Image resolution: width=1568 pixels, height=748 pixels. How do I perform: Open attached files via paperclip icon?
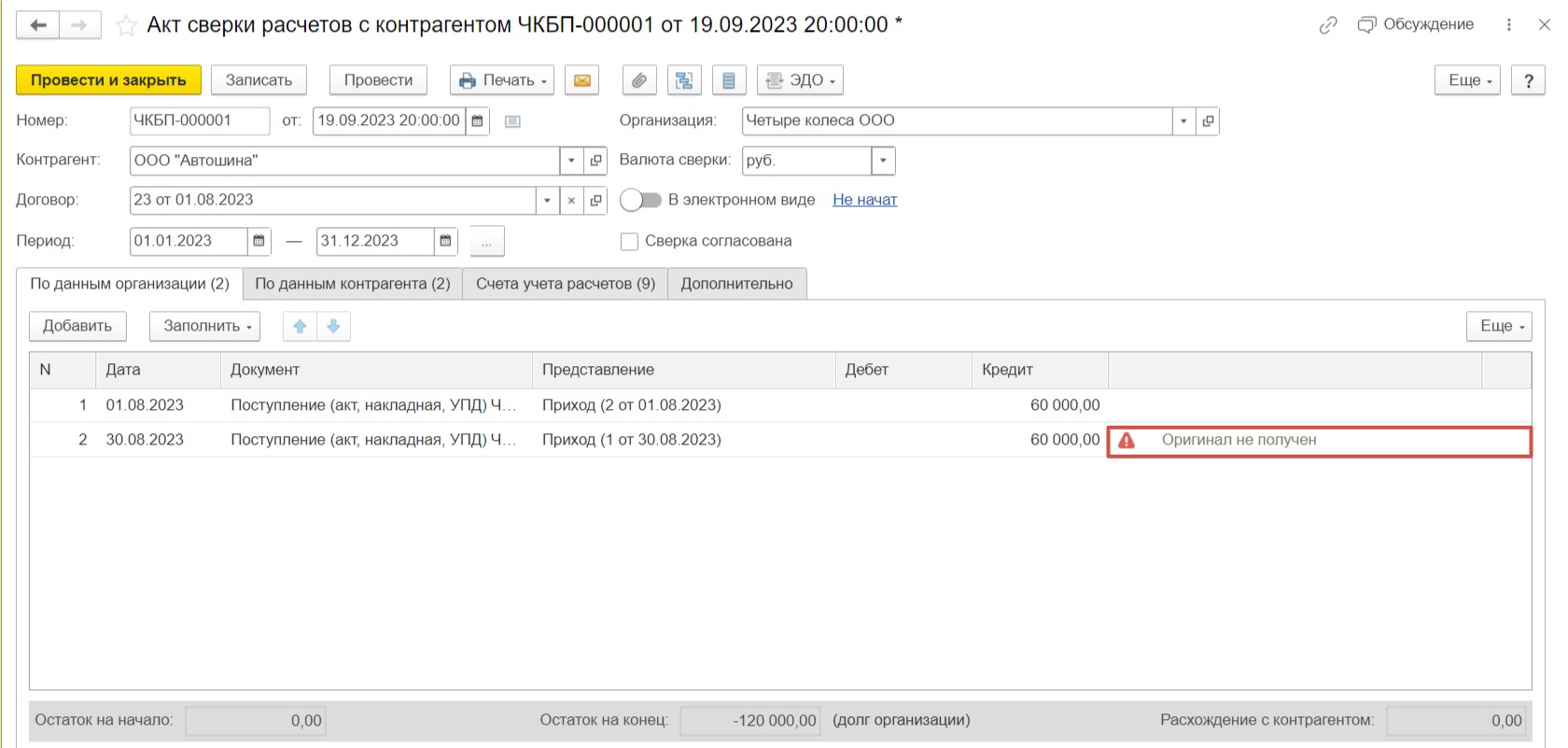click(639, 80)
